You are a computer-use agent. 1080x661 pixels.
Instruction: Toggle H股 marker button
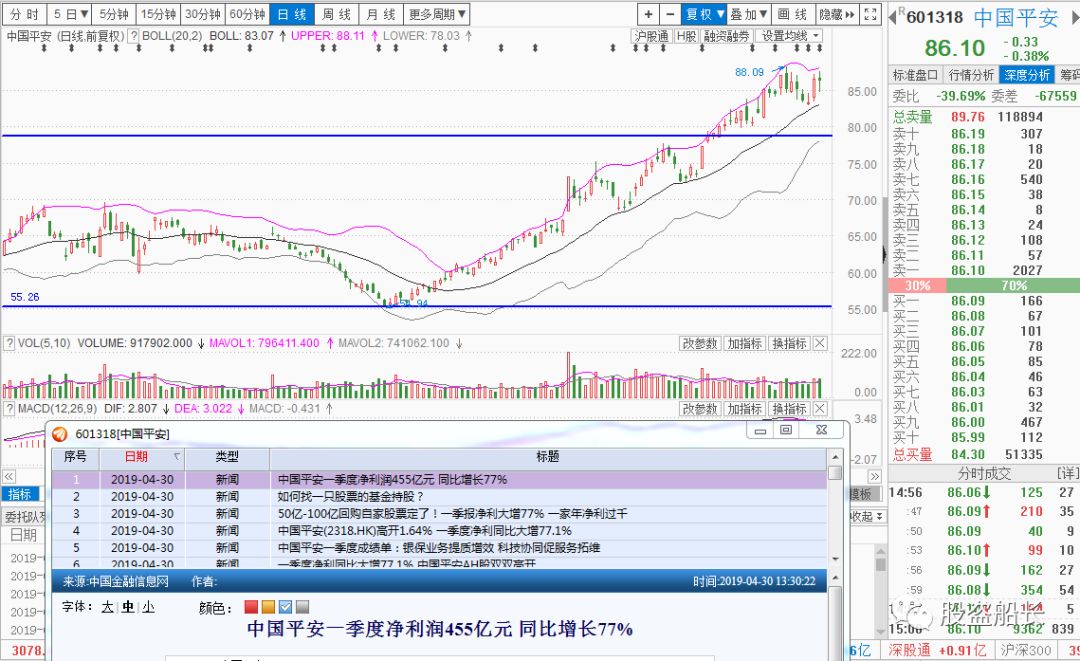click(x=687, y=36)
